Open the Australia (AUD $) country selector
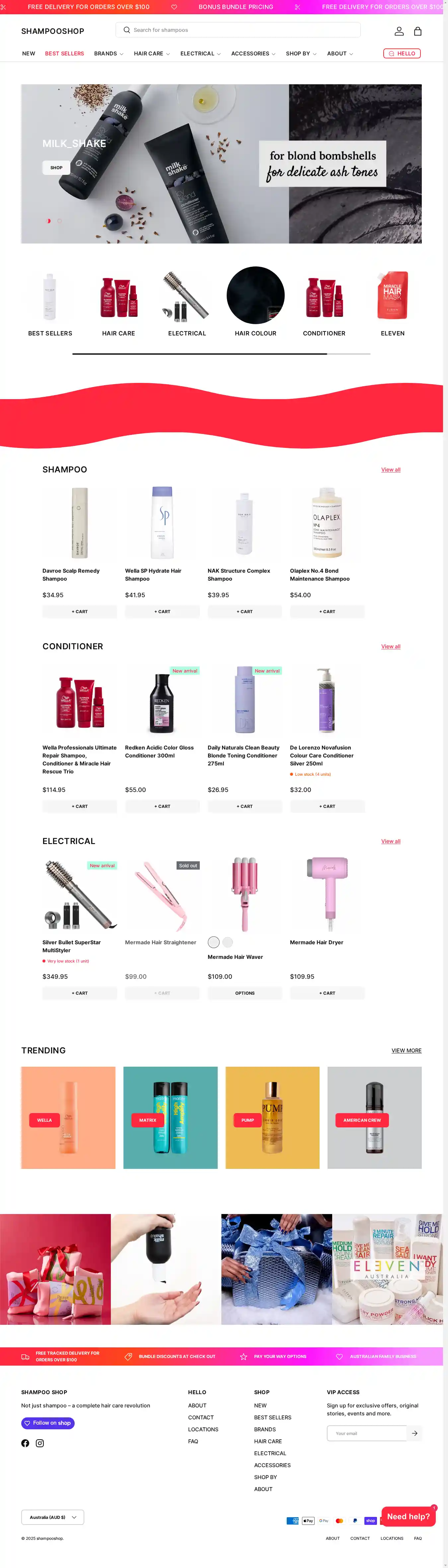 click(x=52, y=1517)
